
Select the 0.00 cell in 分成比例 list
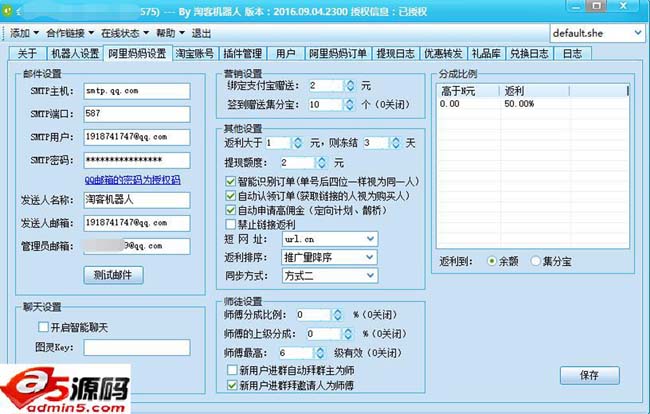click(449, 104)
